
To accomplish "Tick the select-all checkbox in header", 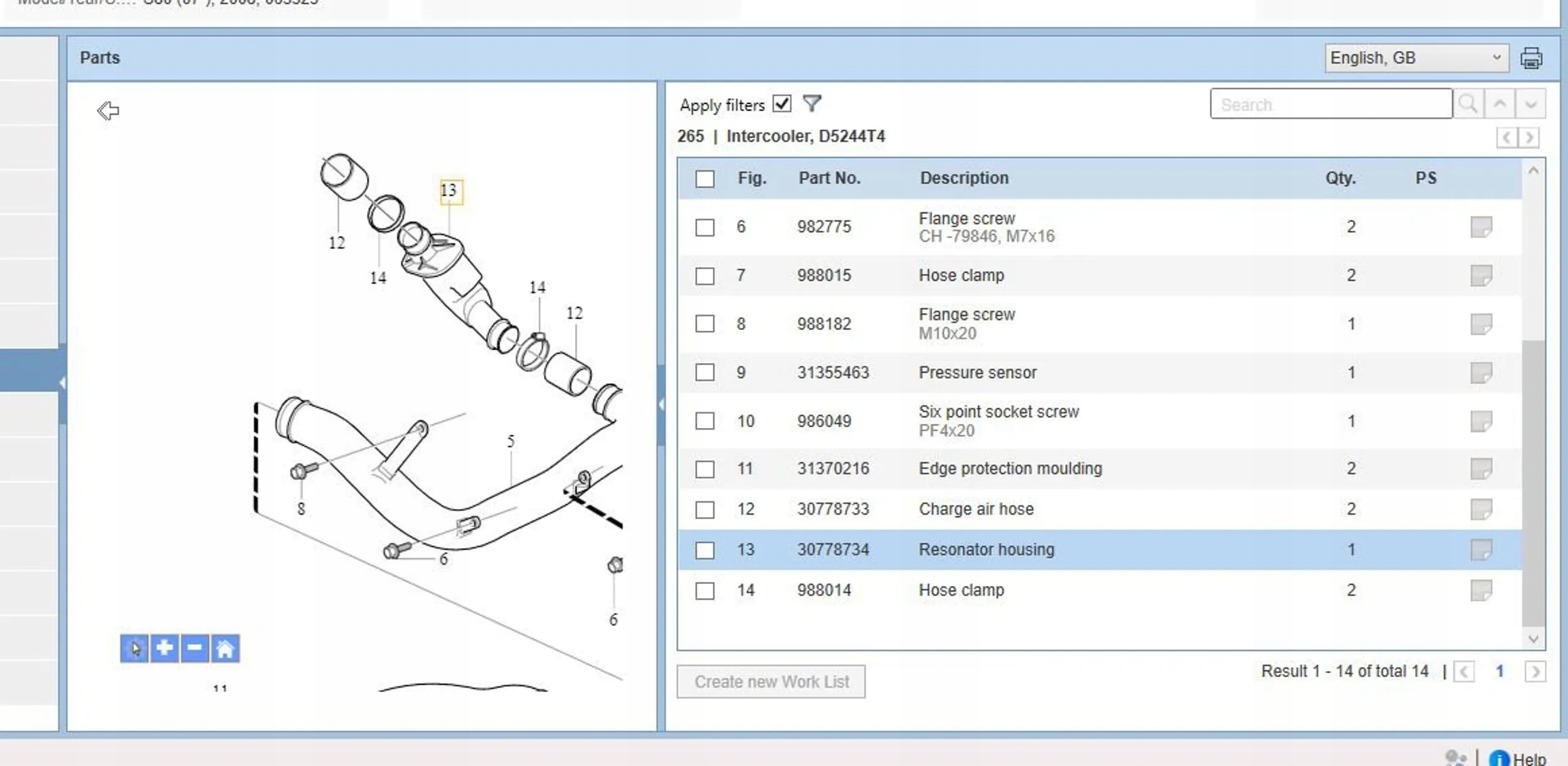I will coord(705,179).
